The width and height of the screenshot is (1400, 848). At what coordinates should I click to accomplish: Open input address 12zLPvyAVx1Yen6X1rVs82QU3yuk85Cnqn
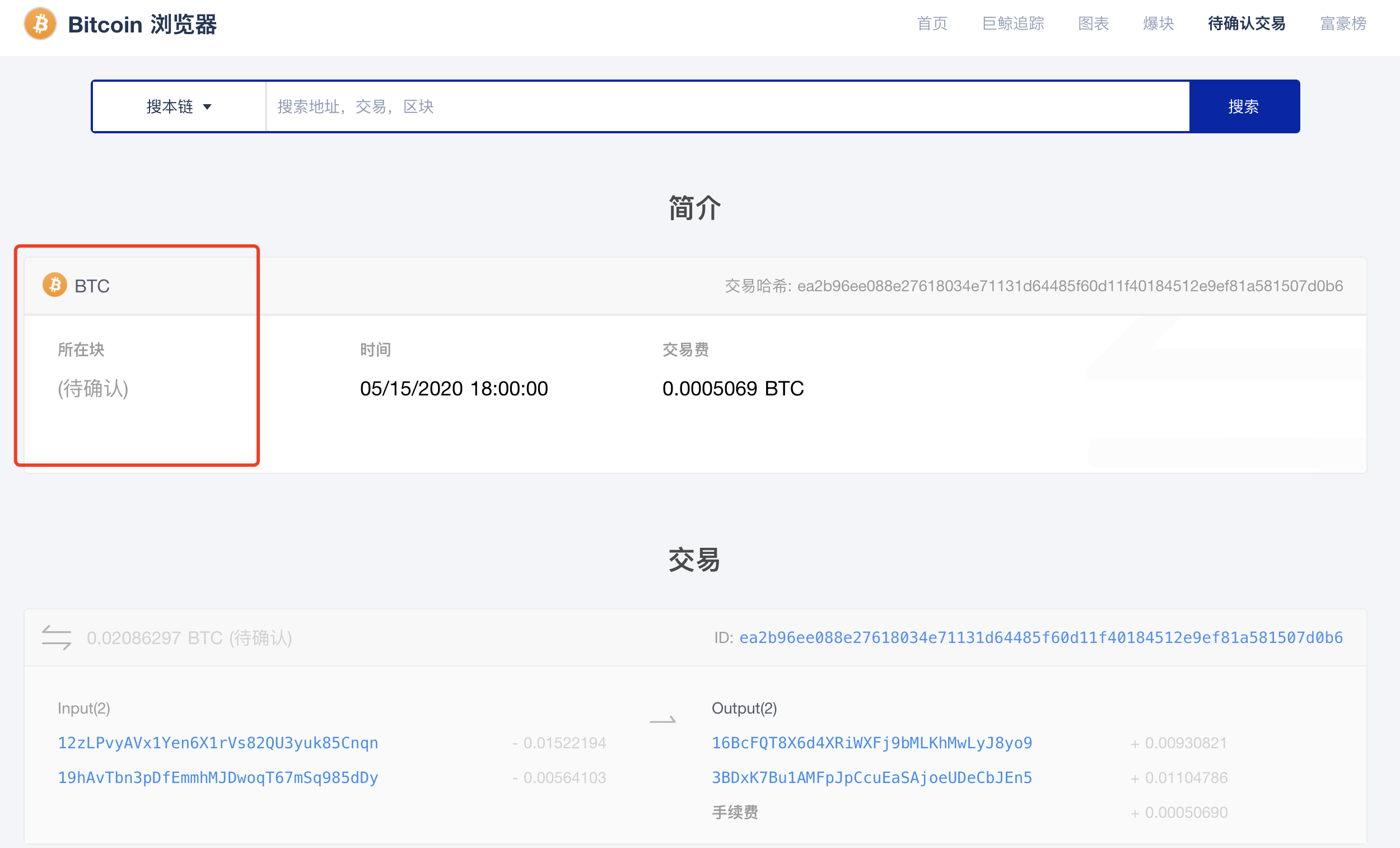point(218,743)
